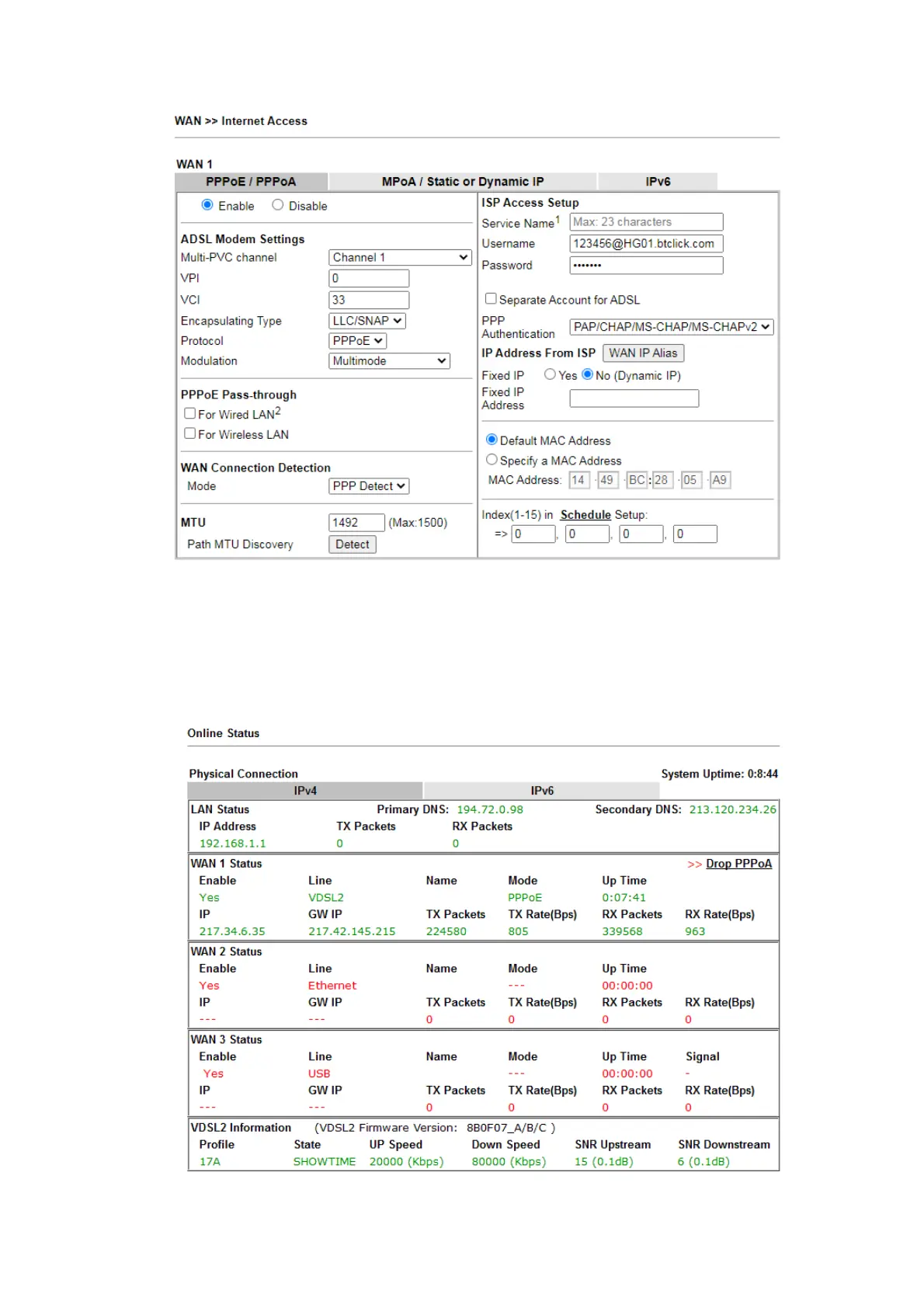Enable PPPoE pass-through For Wireless LAN
Image resolution: width=924 pixels, height=1308 pixels.
189,433
